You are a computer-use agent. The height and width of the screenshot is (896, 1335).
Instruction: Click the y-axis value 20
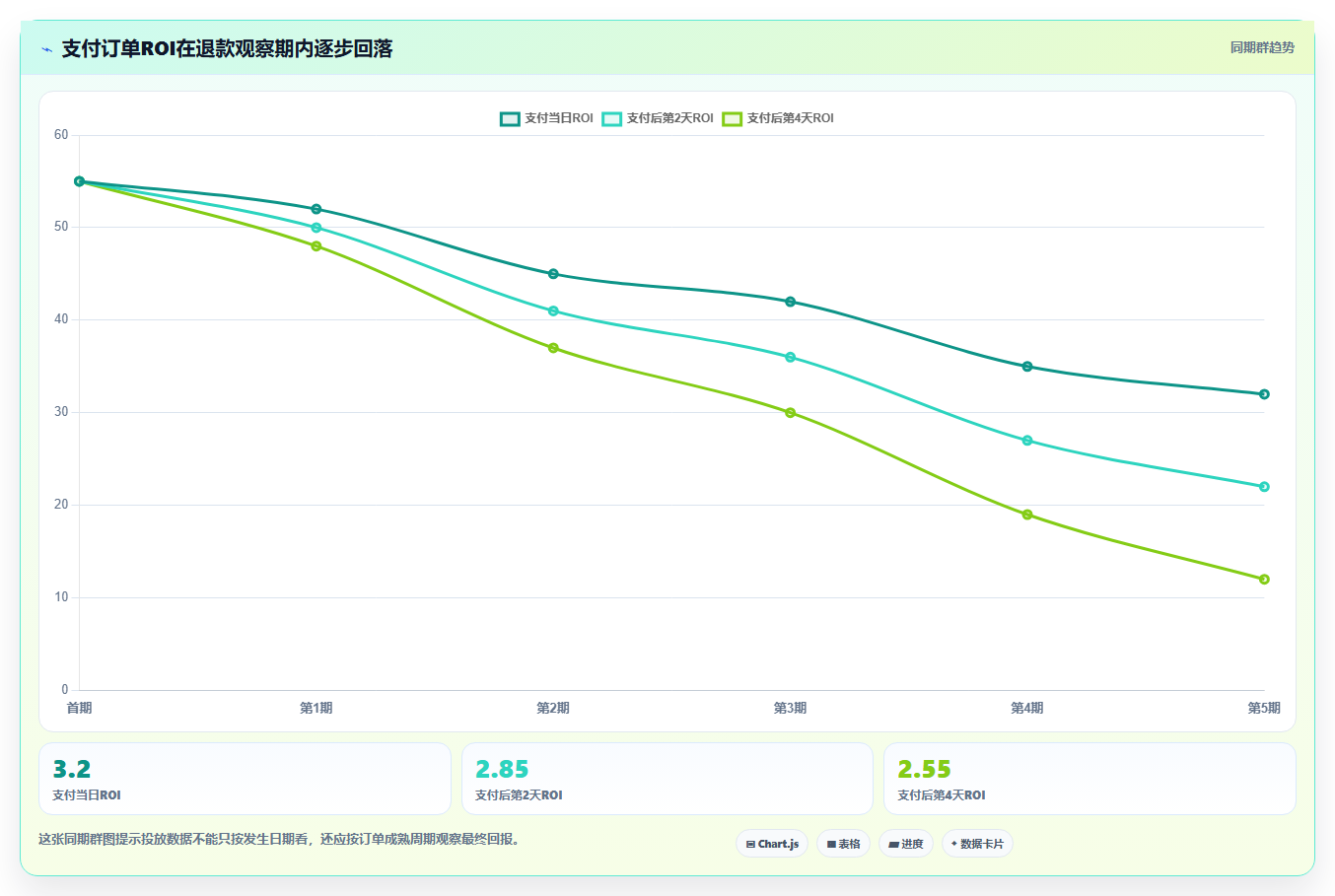tap(61, 505)
